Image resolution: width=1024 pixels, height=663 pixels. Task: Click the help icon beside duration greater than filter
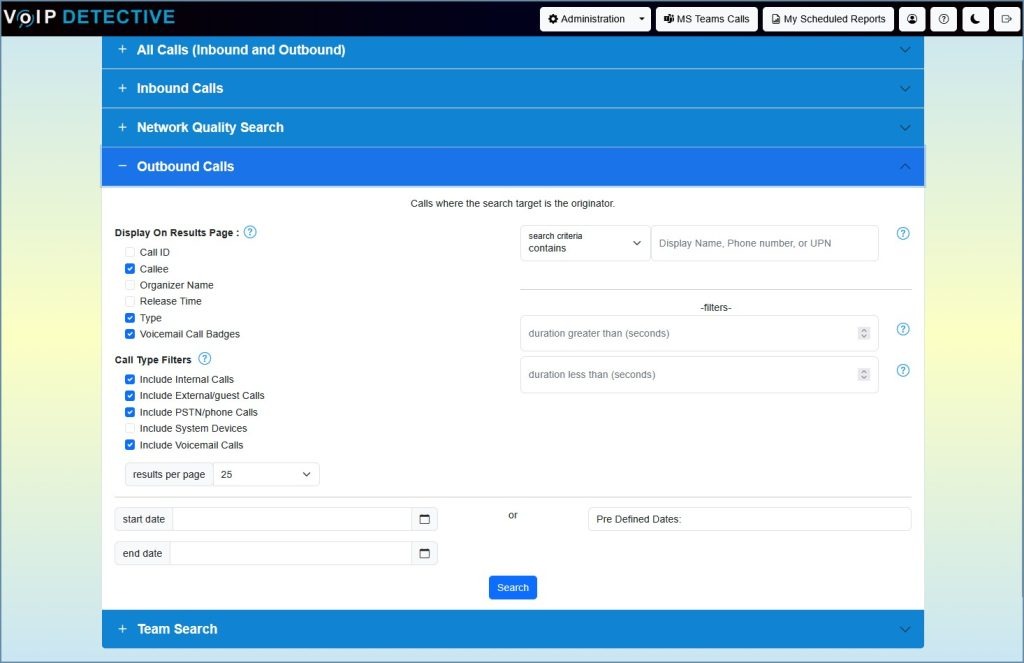903,328
